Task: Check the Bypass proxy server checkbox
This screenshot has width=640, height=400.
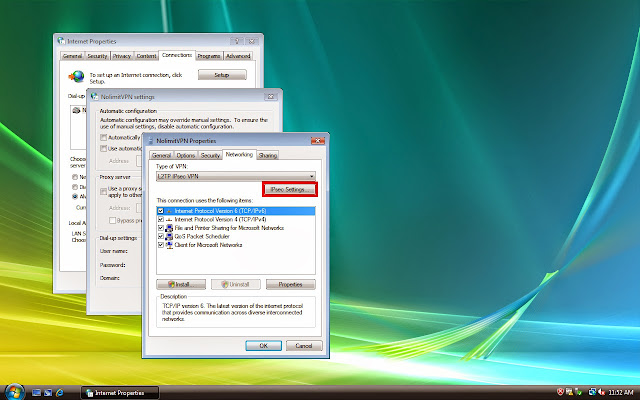Action: (112, 220)
